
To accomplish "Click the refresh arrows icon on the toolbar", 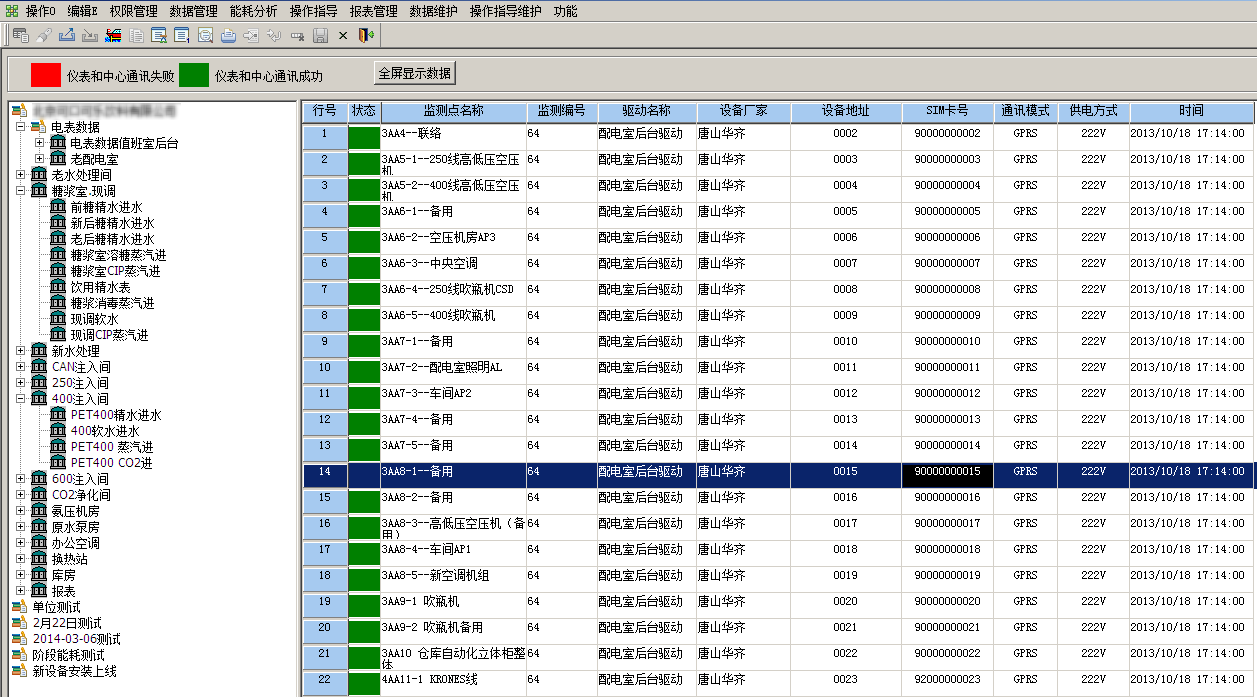I will (274, 36).
